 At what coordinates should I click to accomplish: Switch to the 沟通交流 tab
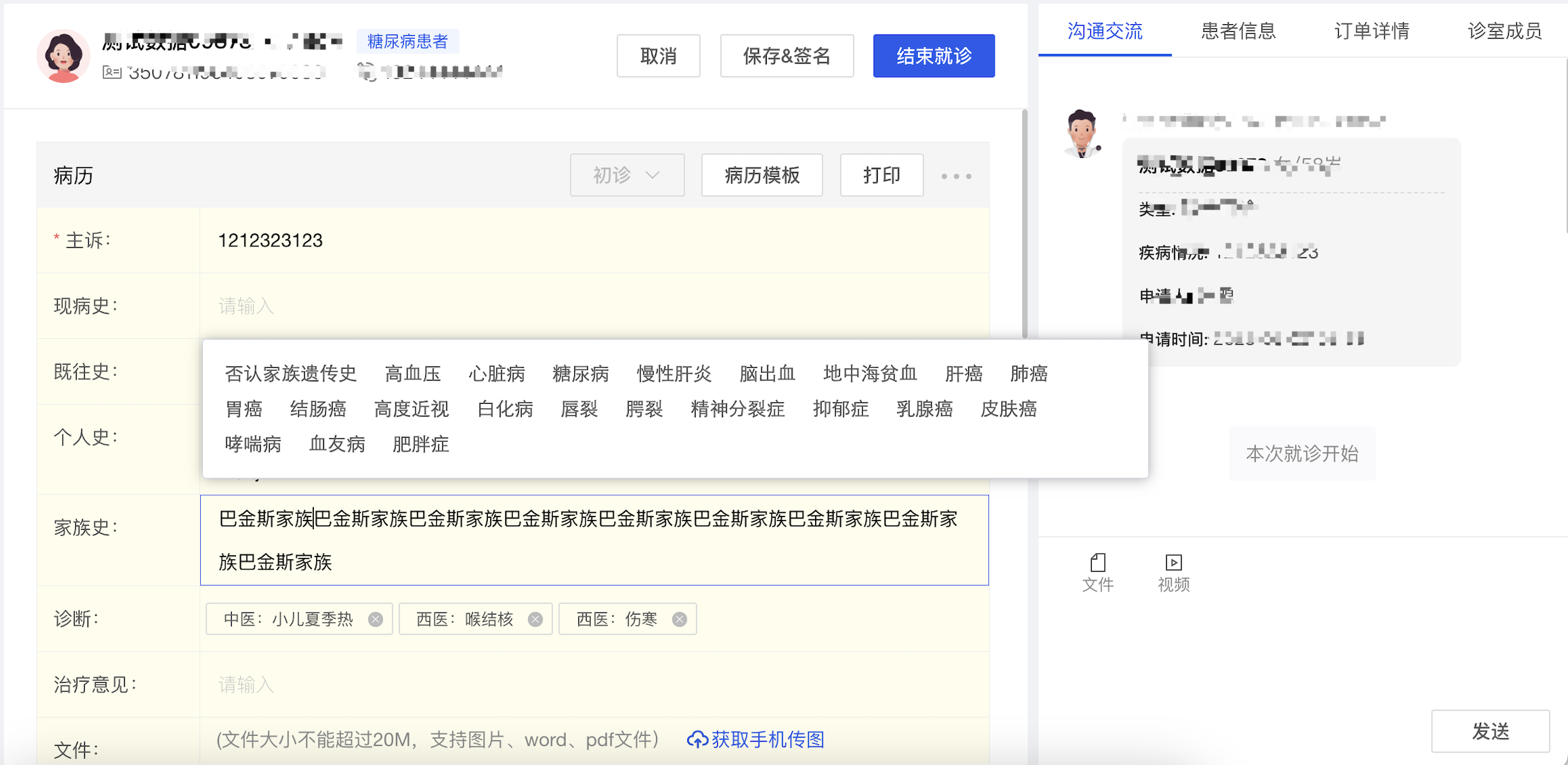tap(1105, 31)
